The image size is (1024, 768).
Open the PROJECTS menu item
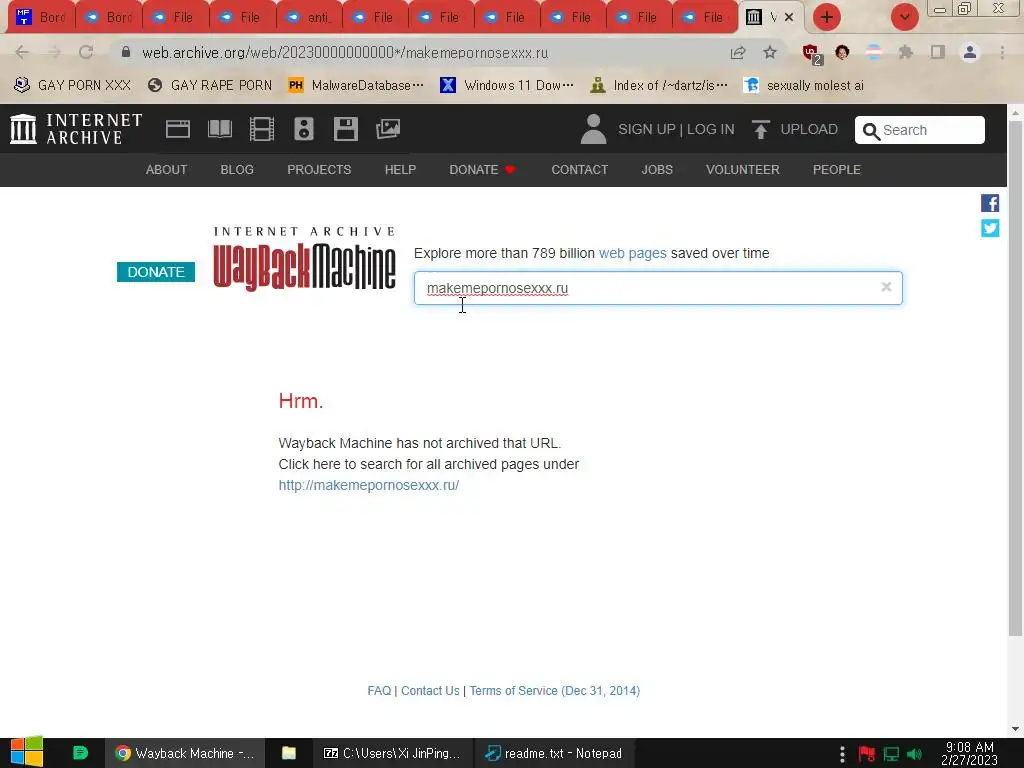[319, 170]
